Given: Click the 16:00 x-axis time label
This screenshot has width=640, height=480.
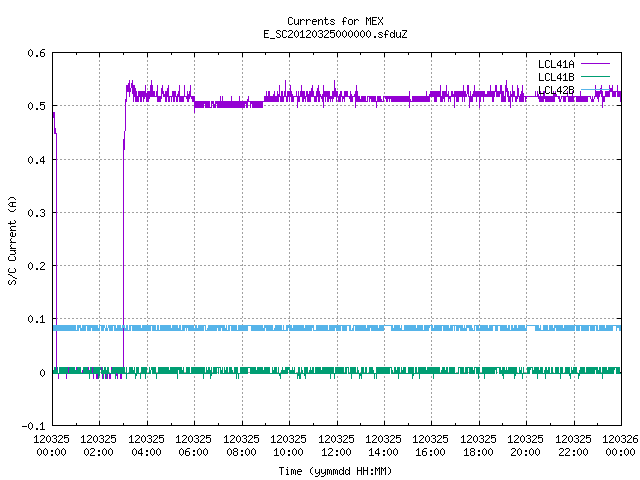Looking at the screenshot, I should pos(430,452).
